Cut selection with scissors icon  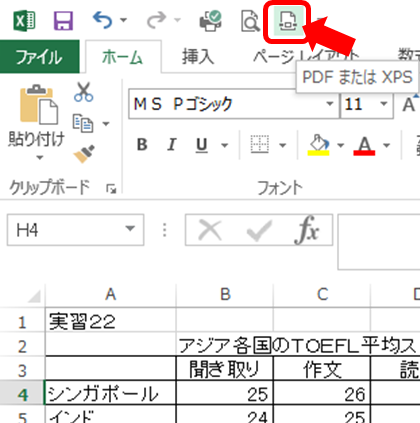pyautogui.click(x=83, y=92)
